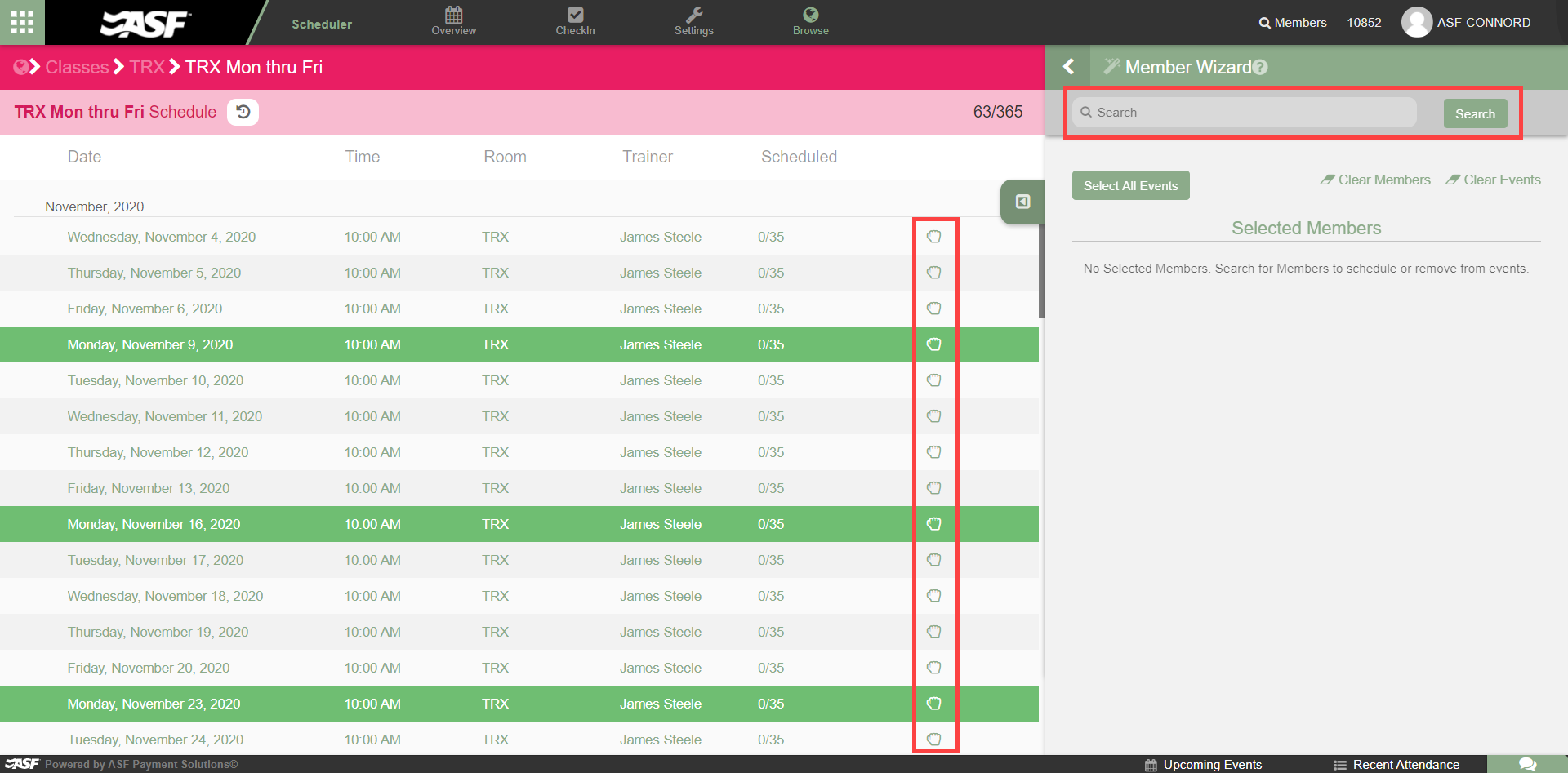The height and width of the screenshot is (773, 1568).
Task: Click the footer ASF logo
Action: [22, 764]
